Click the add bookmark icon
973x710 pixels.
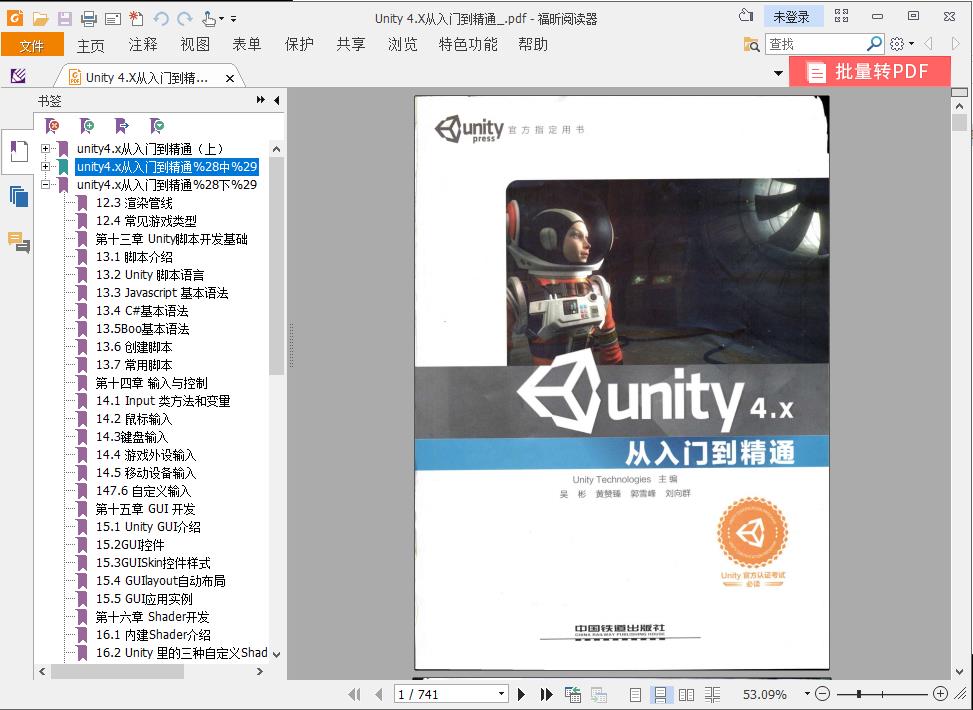point(87,126)
